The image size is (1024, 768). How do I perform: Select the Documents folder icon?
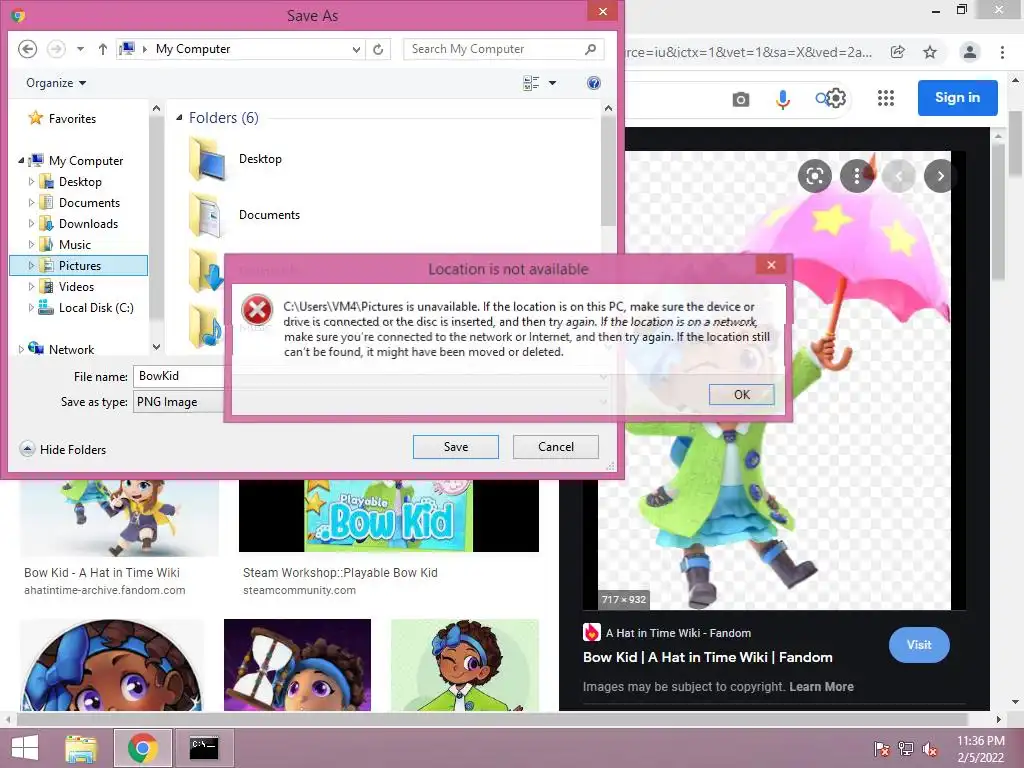pyautogui.click(x=207, y=215)
